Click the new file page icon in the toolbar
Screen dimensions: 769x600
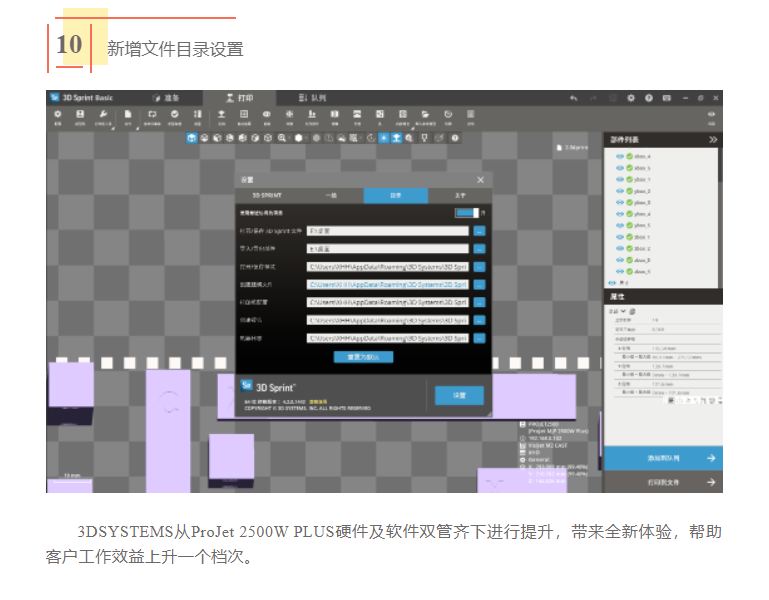[x=128, y=114]
